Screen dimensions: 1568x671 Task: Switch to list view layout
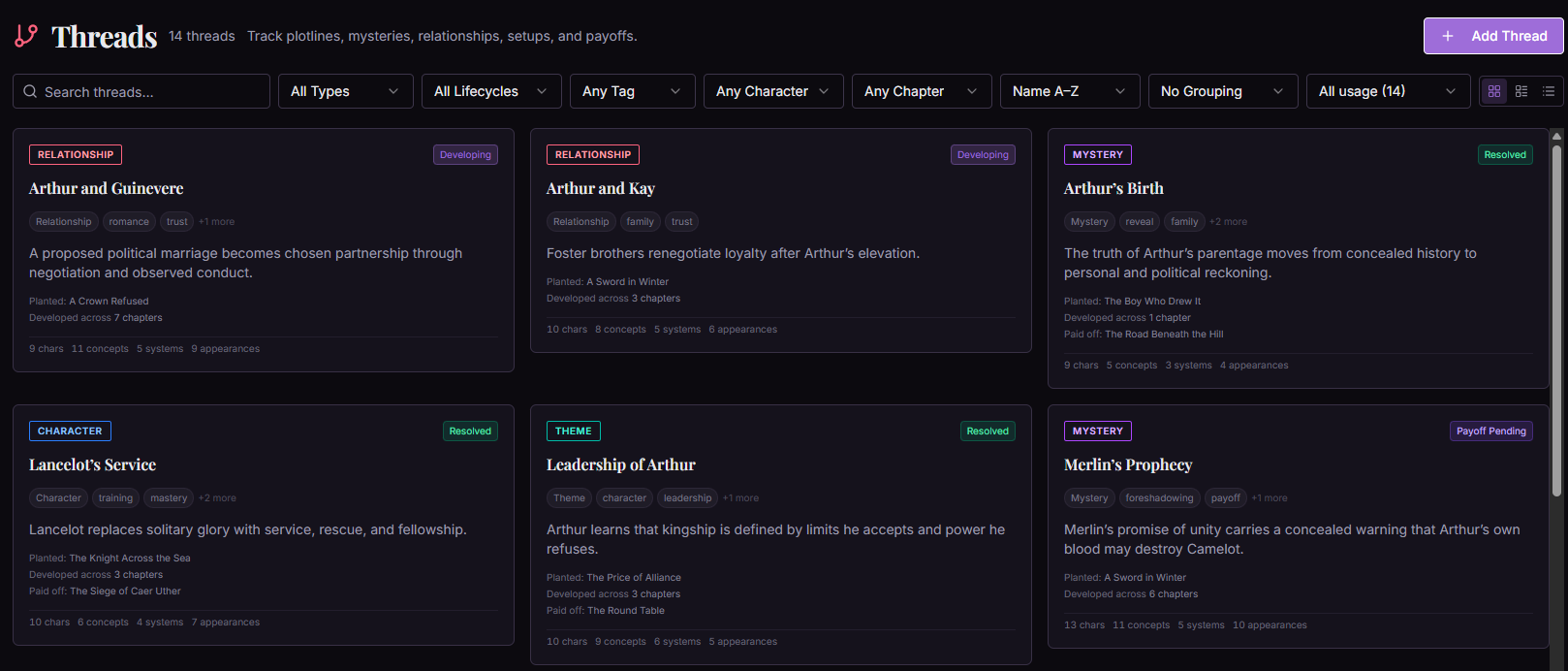[x=1549, y=91]
